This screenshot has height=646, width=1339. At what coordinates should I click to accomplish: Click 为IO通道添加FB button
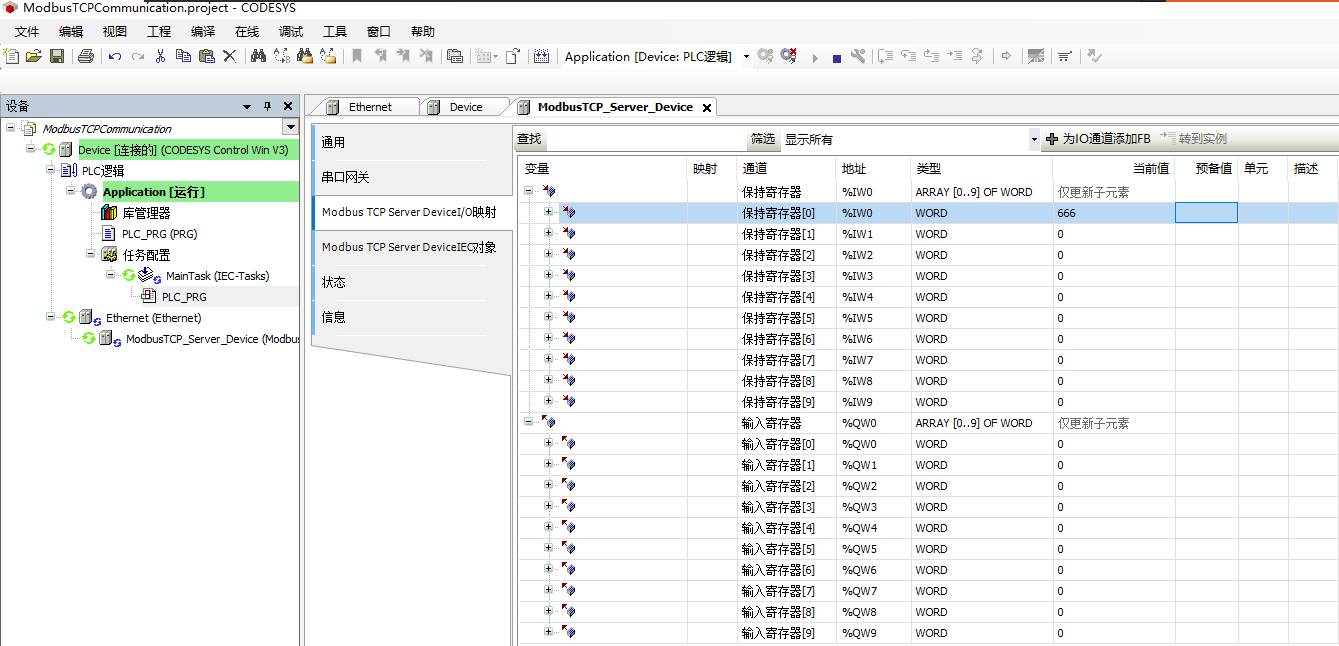(1099, 139)
